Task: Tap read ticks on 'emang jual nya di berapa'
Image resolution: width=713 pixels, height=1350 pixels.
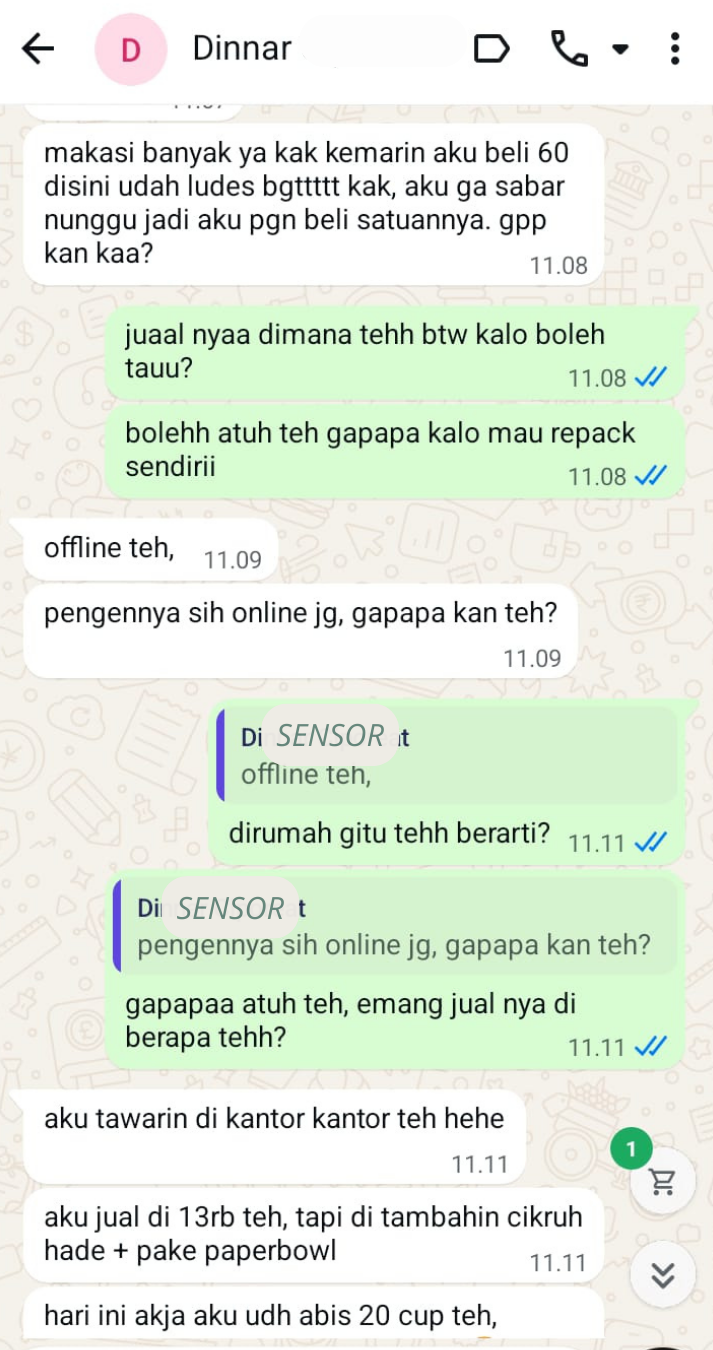Action: click(x=651, y=1047)
